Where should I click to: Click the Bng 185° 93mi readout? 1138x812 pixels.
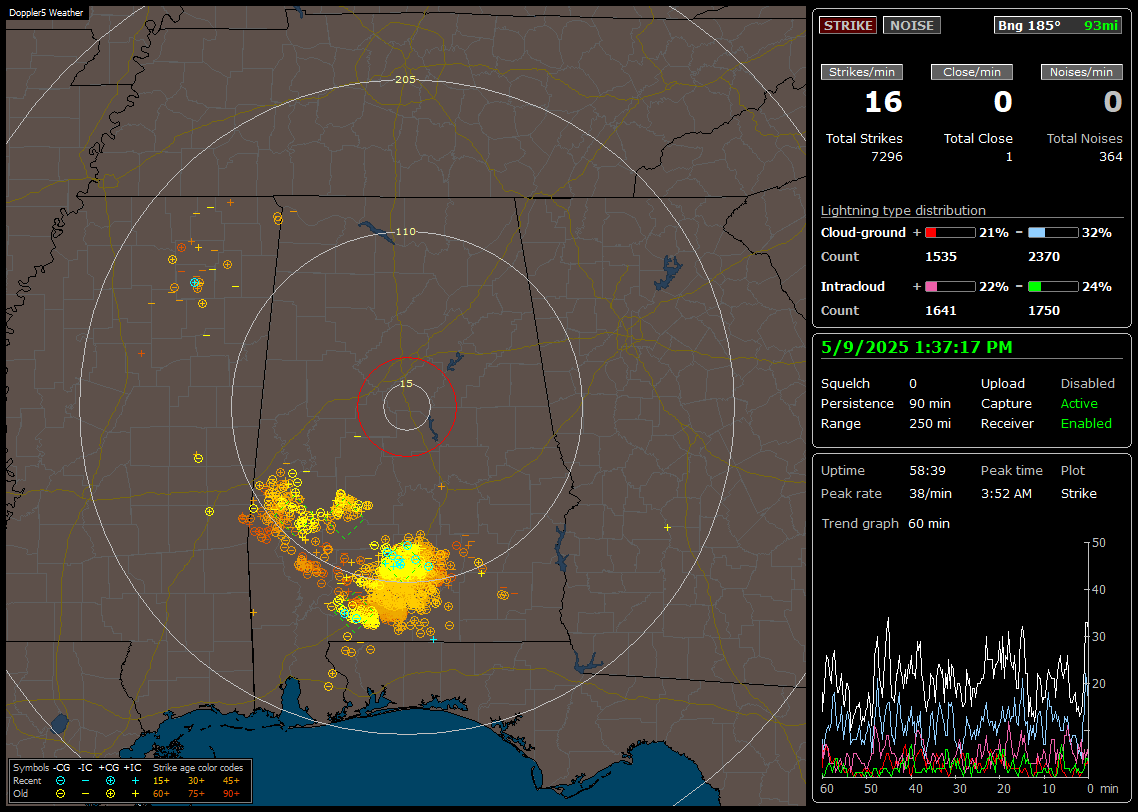pyautogui.click(x=1057, y=25)
